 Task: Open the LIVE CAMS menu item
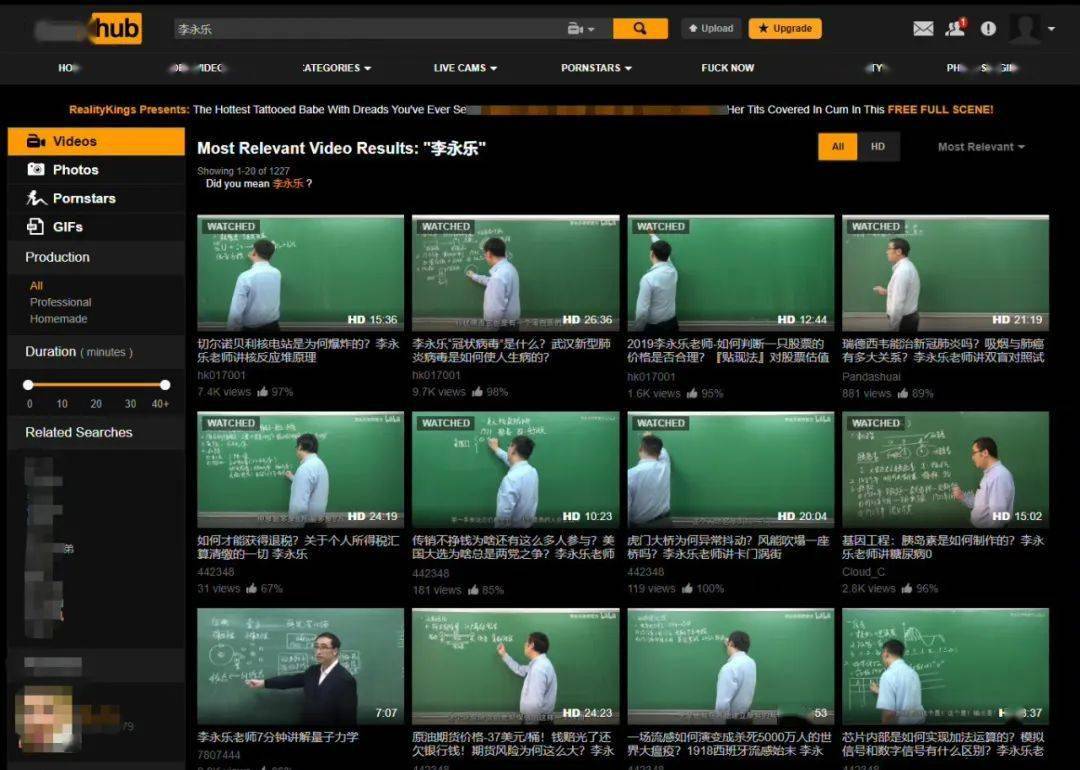click(x=465, y=68)
